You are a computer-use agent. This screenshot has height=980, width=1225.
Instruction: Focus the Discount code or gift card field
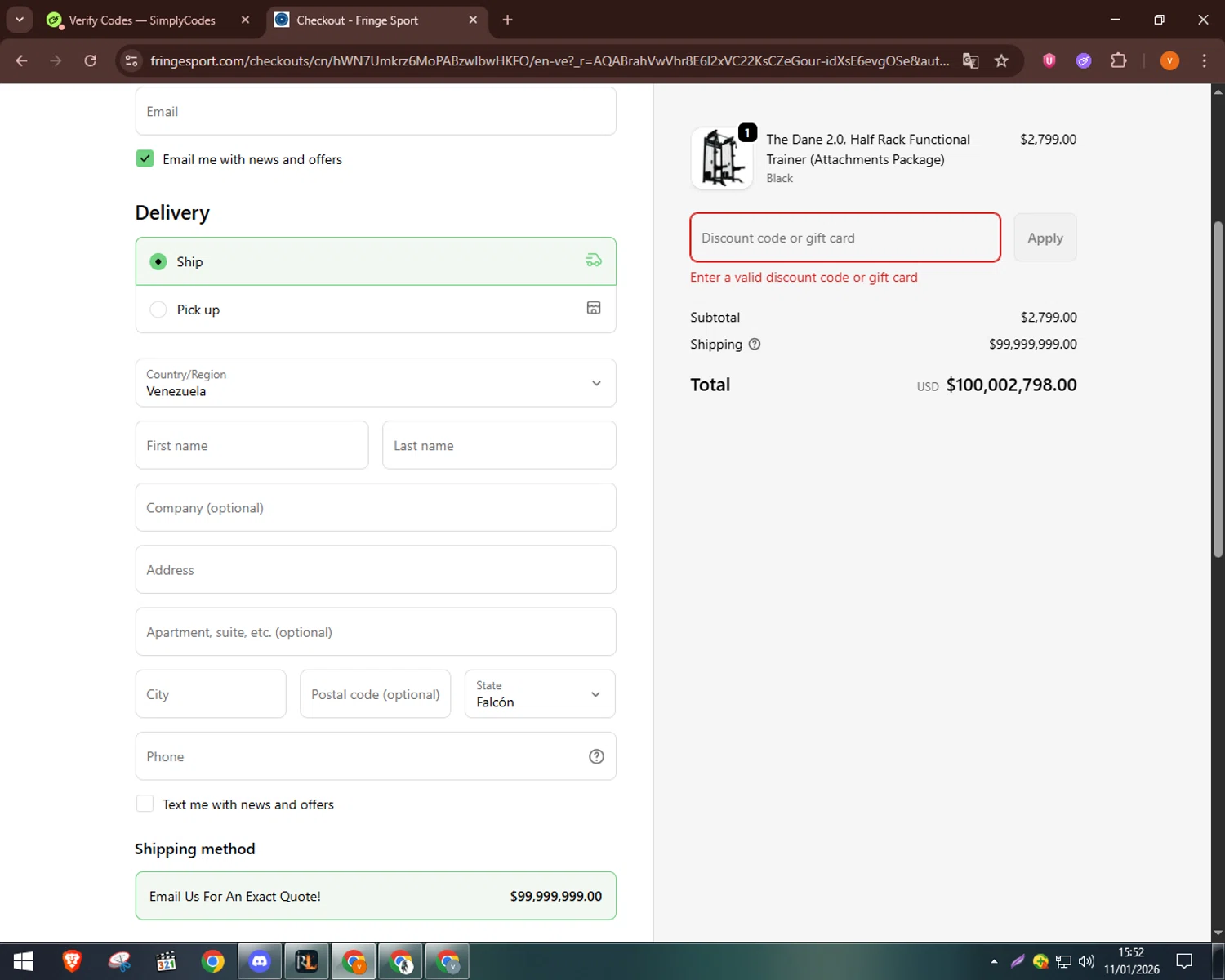pyautogui.click(x=845, y=238)
